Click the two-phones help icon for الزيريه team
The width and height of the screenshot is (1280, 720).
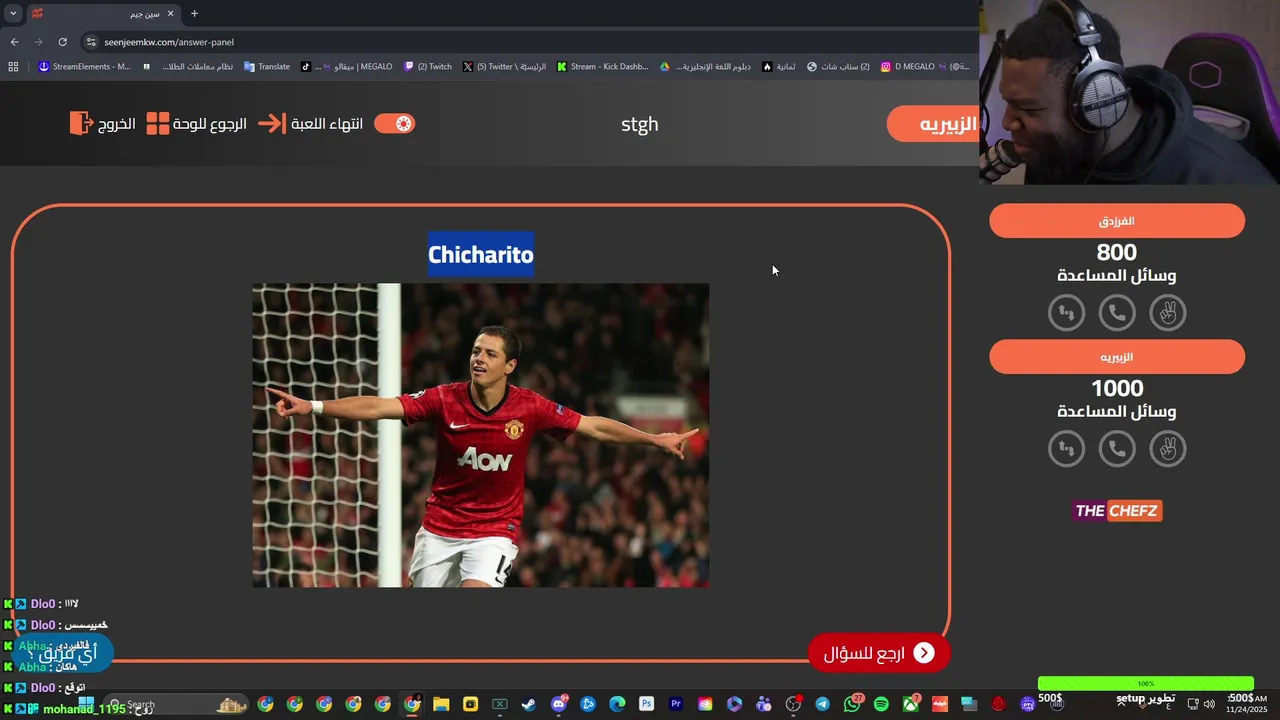[1067, 449]
